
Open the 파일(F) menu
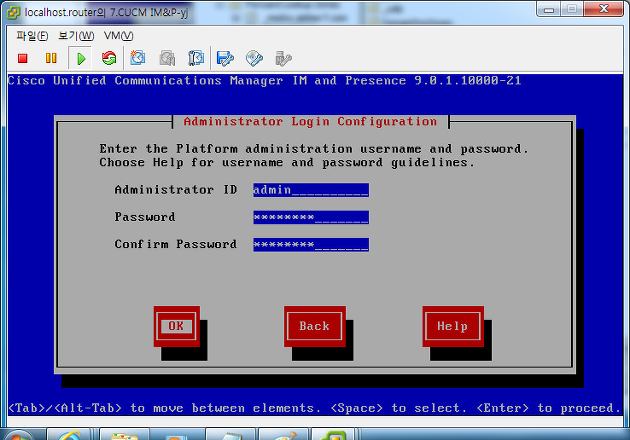(x=32, y=36)
